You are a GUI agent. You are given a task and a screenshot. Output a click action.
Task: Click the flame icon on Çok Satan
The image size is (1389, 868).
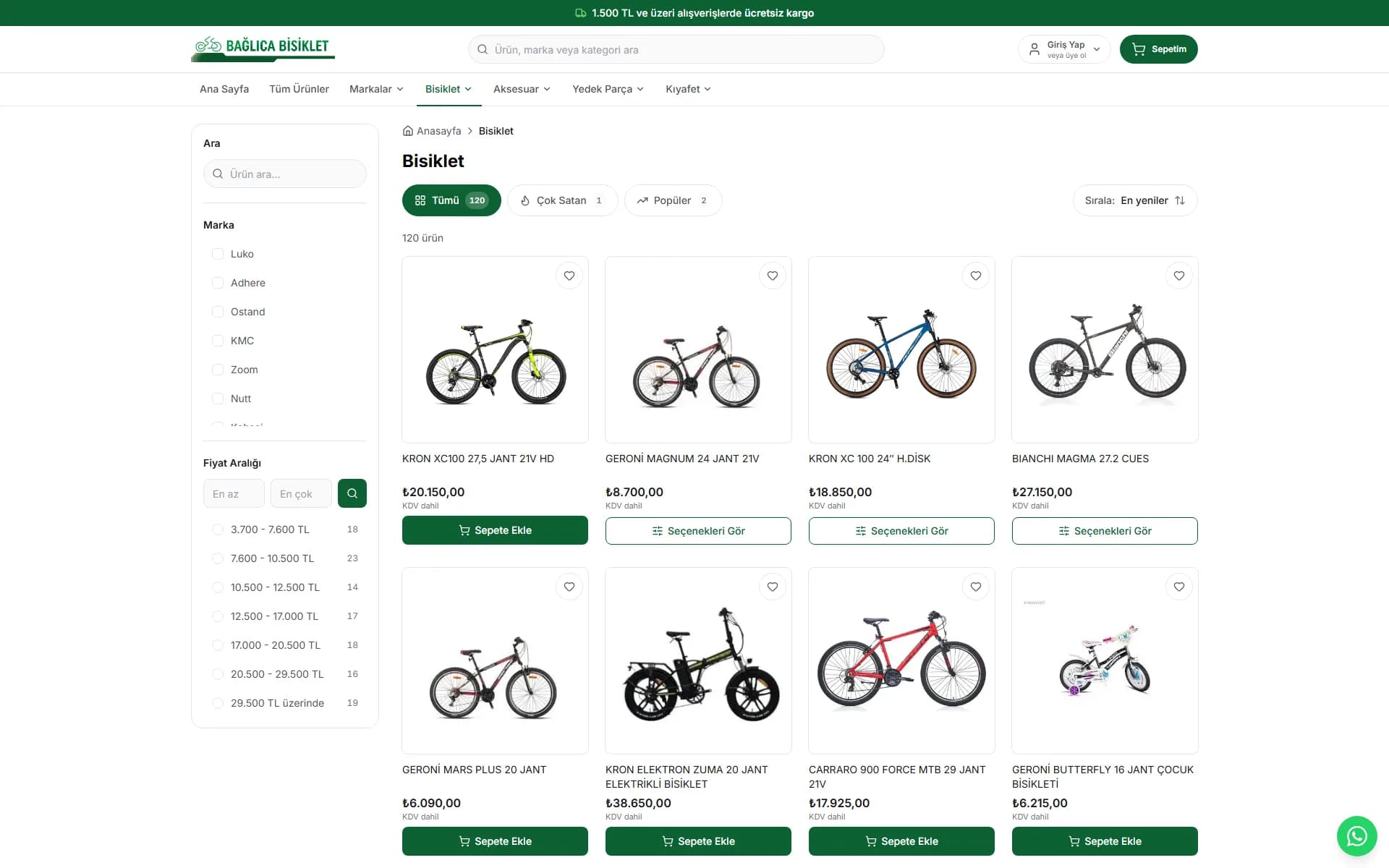(x=525, y=200)
